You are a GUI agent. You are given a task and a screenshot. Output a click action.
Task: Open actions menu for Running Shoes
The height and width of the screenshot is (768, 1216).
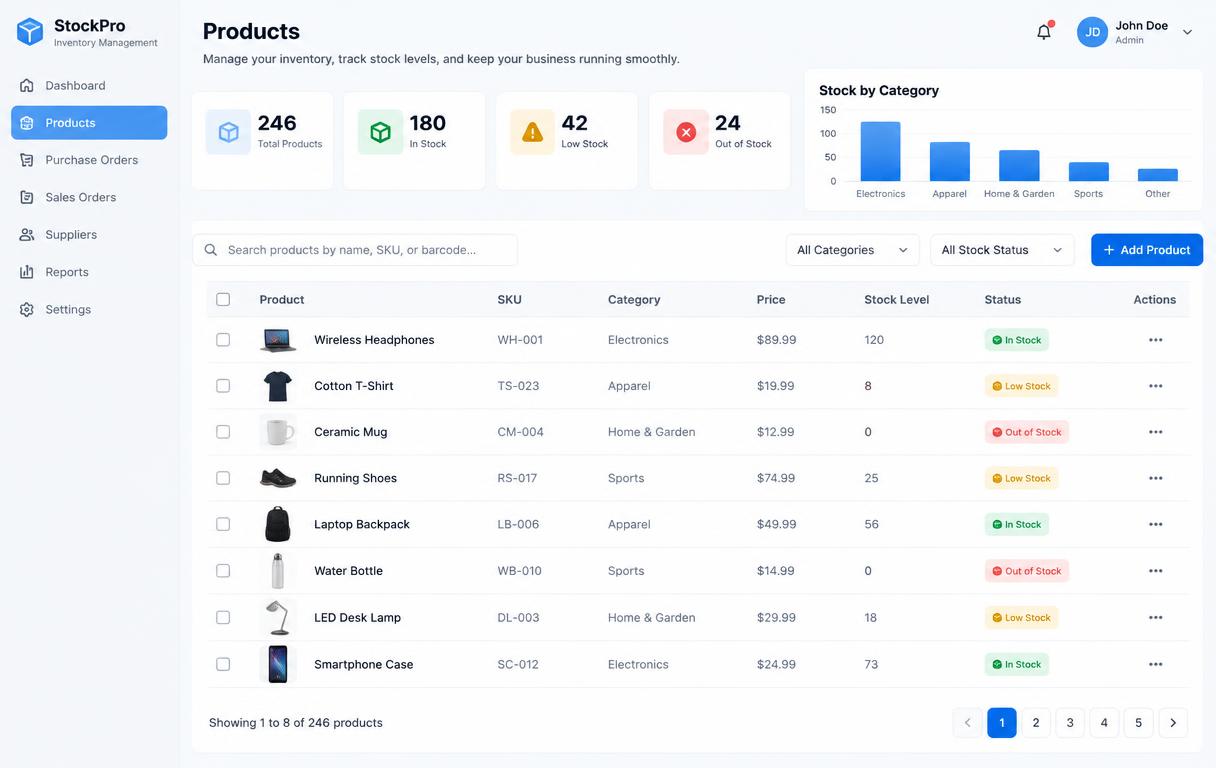click(x=1155, y=478)
